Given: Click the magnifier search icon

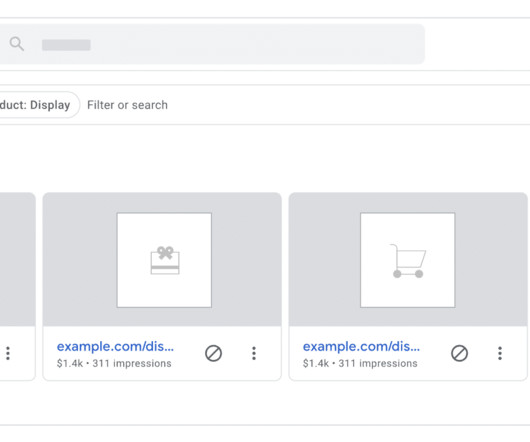Looking at the screenshot, I should (17, 44).
